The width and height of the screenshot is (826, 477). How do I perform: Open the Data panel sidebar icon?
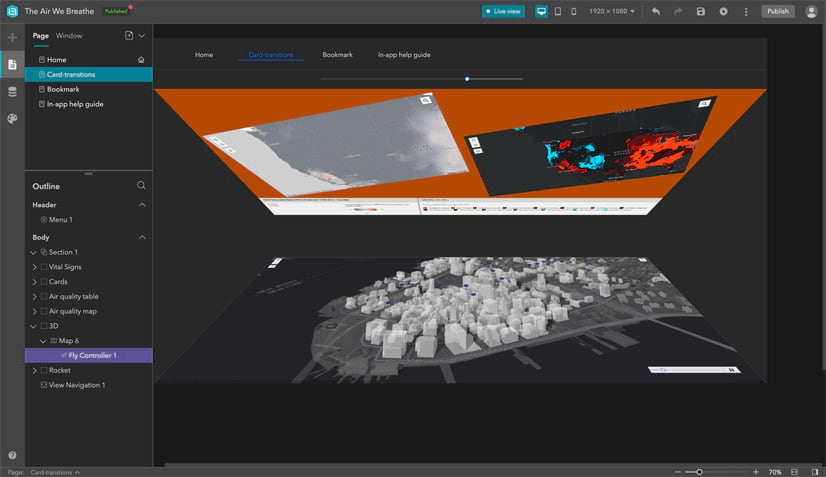(x=12, y=92)
